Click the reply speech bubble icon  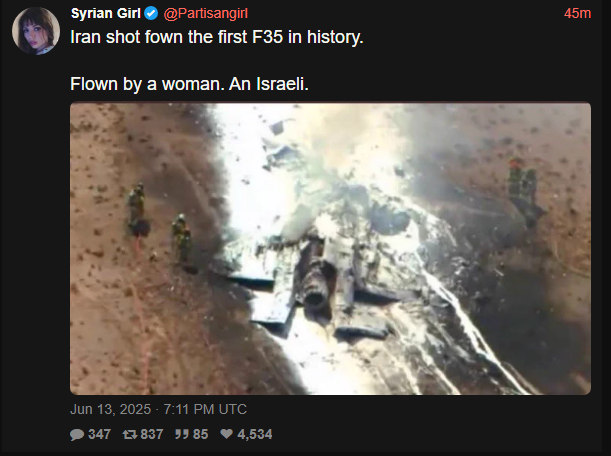[x=77, y=434]
